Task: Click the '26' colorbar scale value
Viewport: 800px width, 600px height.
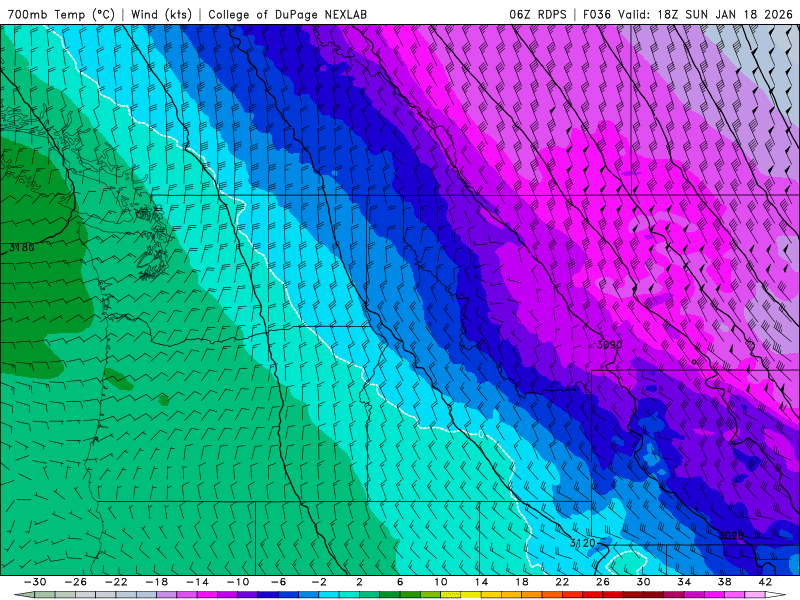Action: point(603,582)
